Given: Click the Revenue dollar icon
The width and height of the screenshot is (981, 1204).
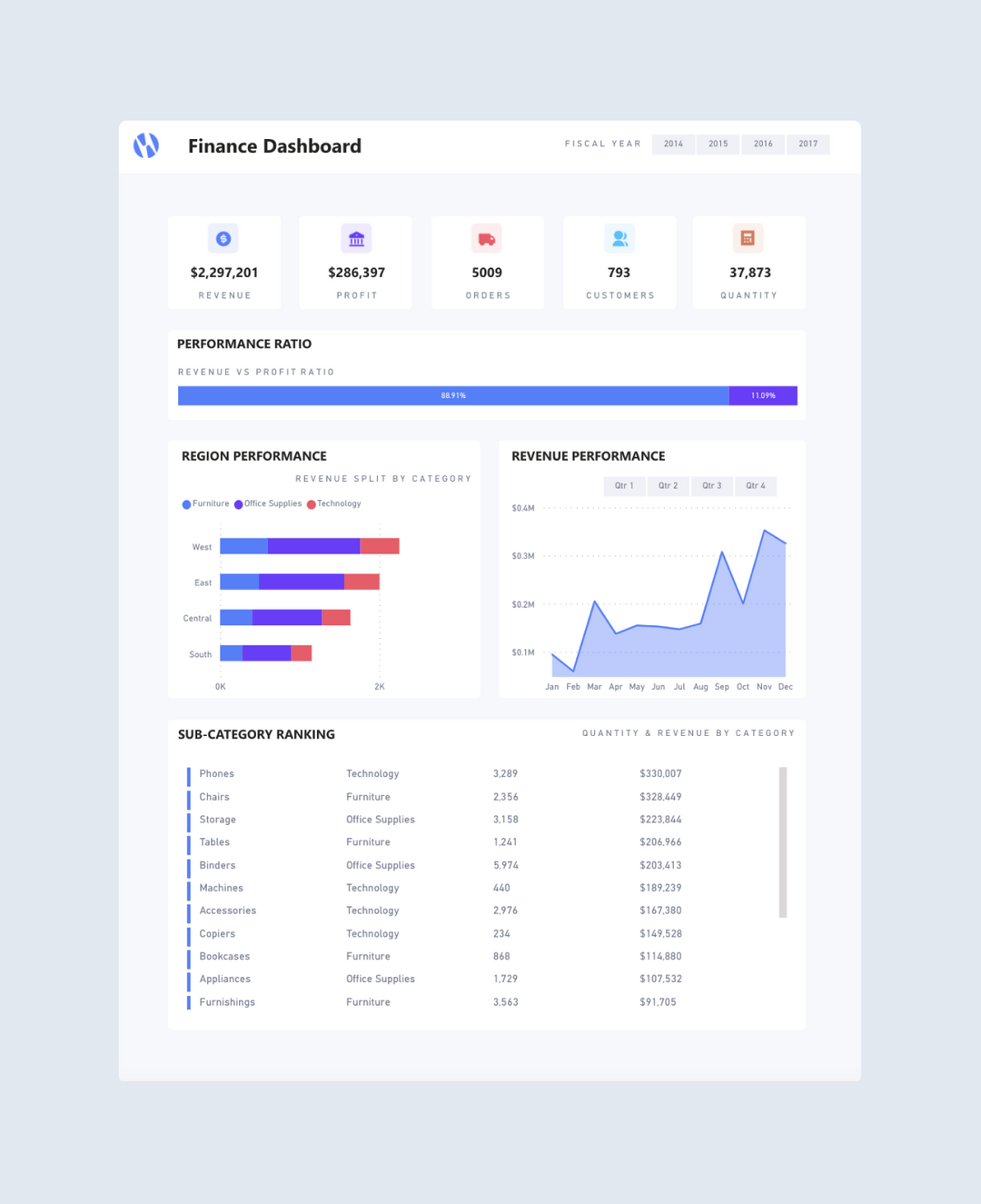Looking at the screenshot, I should click(223, 237).
